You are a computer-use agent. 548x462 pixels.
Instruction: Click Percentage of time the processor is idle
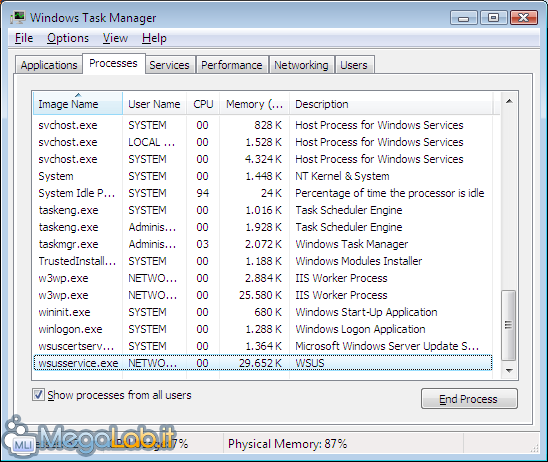pos(390,193)
